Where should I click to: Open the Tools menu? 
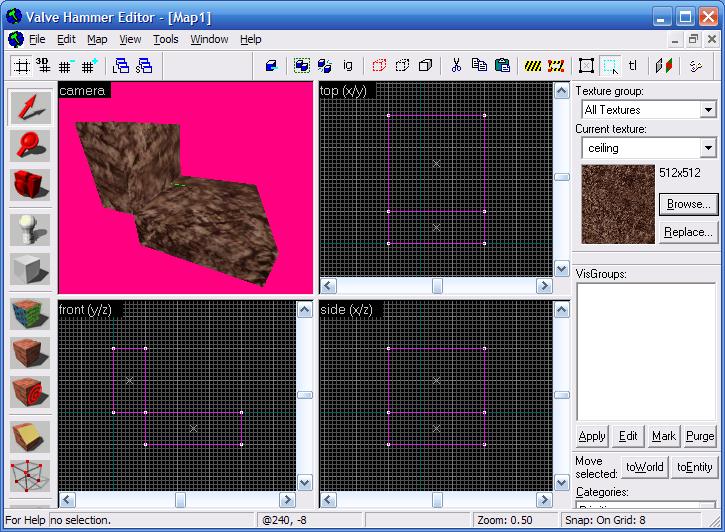[x=166, y=39]
